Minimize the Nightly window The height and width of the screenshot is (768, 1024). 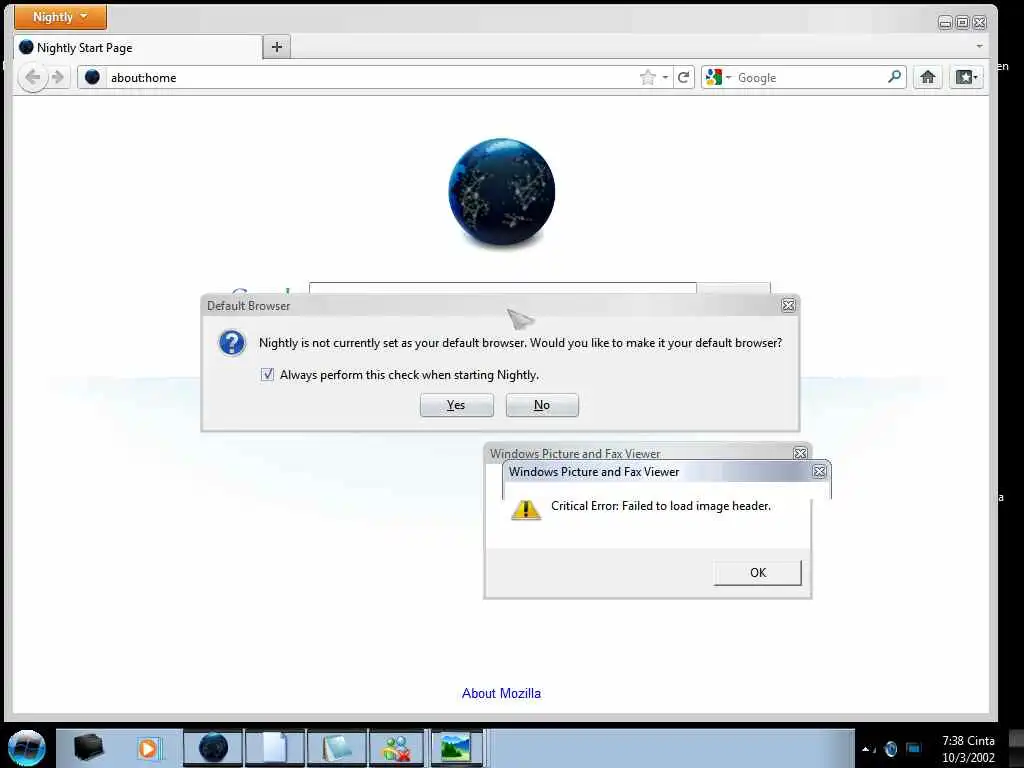[944, 23]
